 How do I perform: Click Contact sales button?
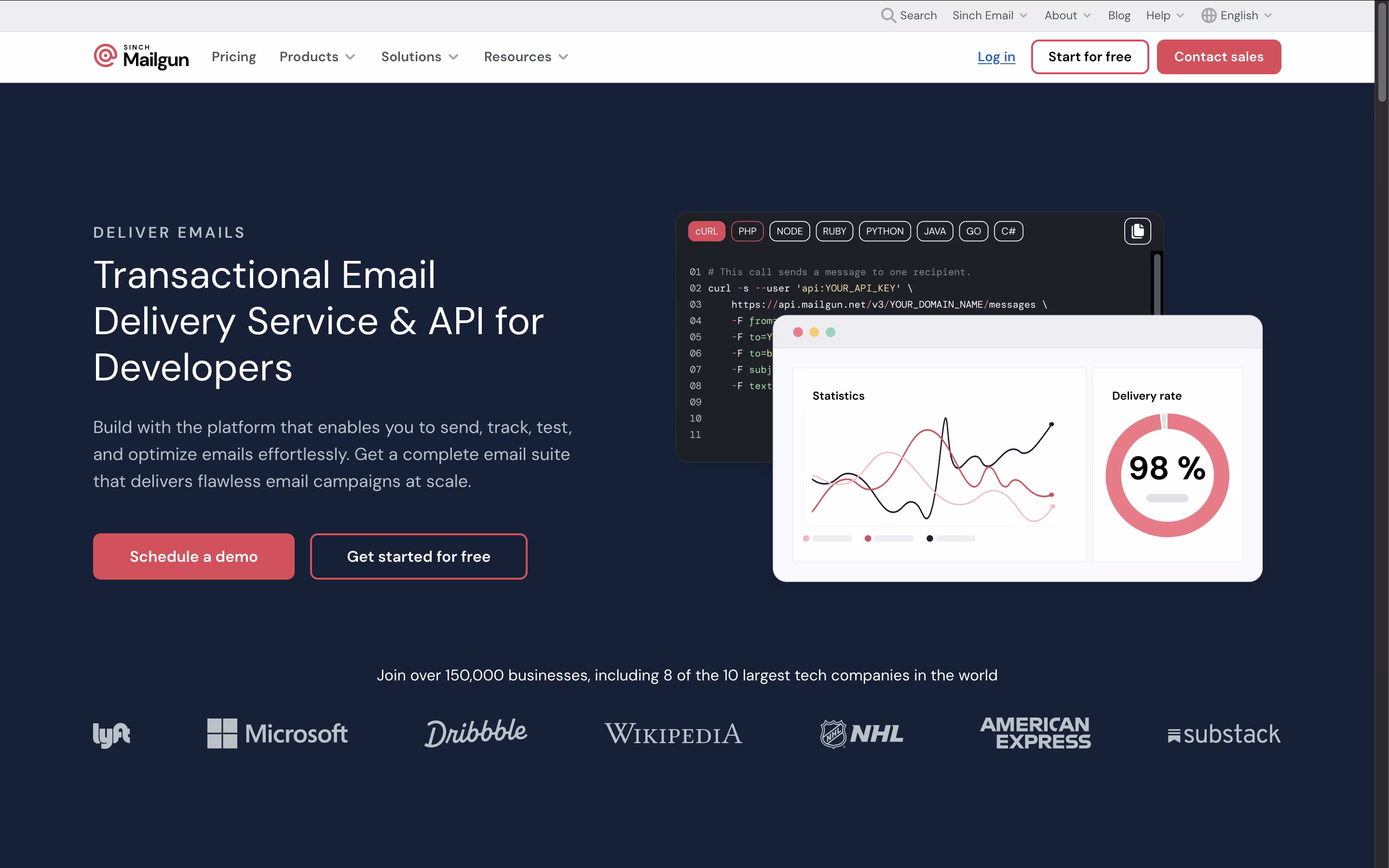click(1219, 57)
